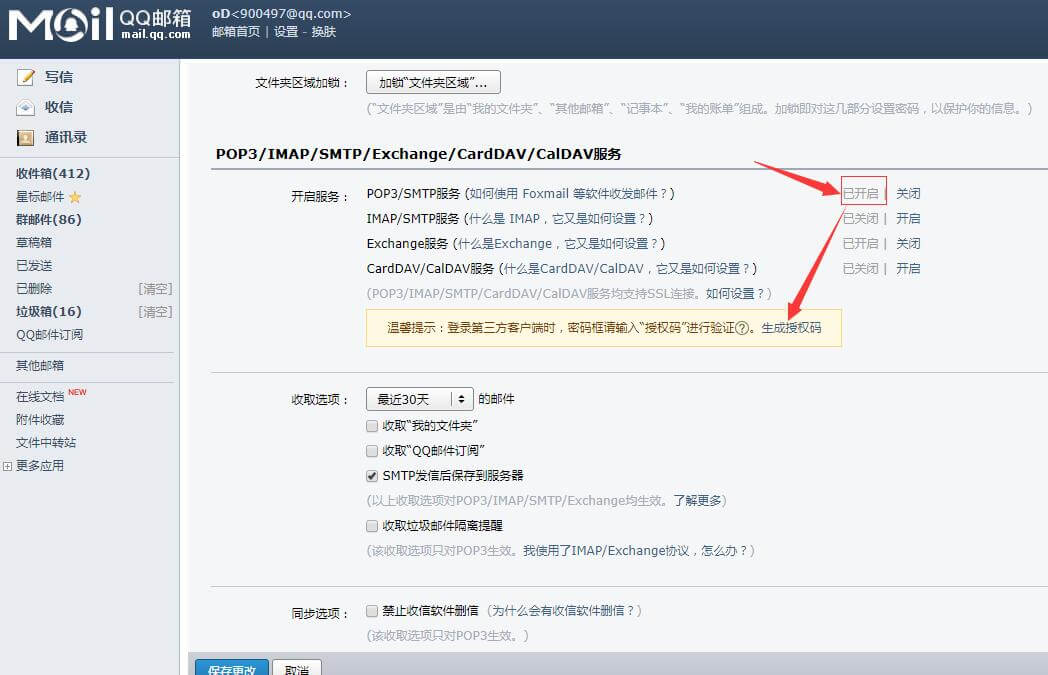The width and height of the screenshot is (1048, 675).
Task: Expand 更多应用 with the plus icon
Action: pos(8,466)
